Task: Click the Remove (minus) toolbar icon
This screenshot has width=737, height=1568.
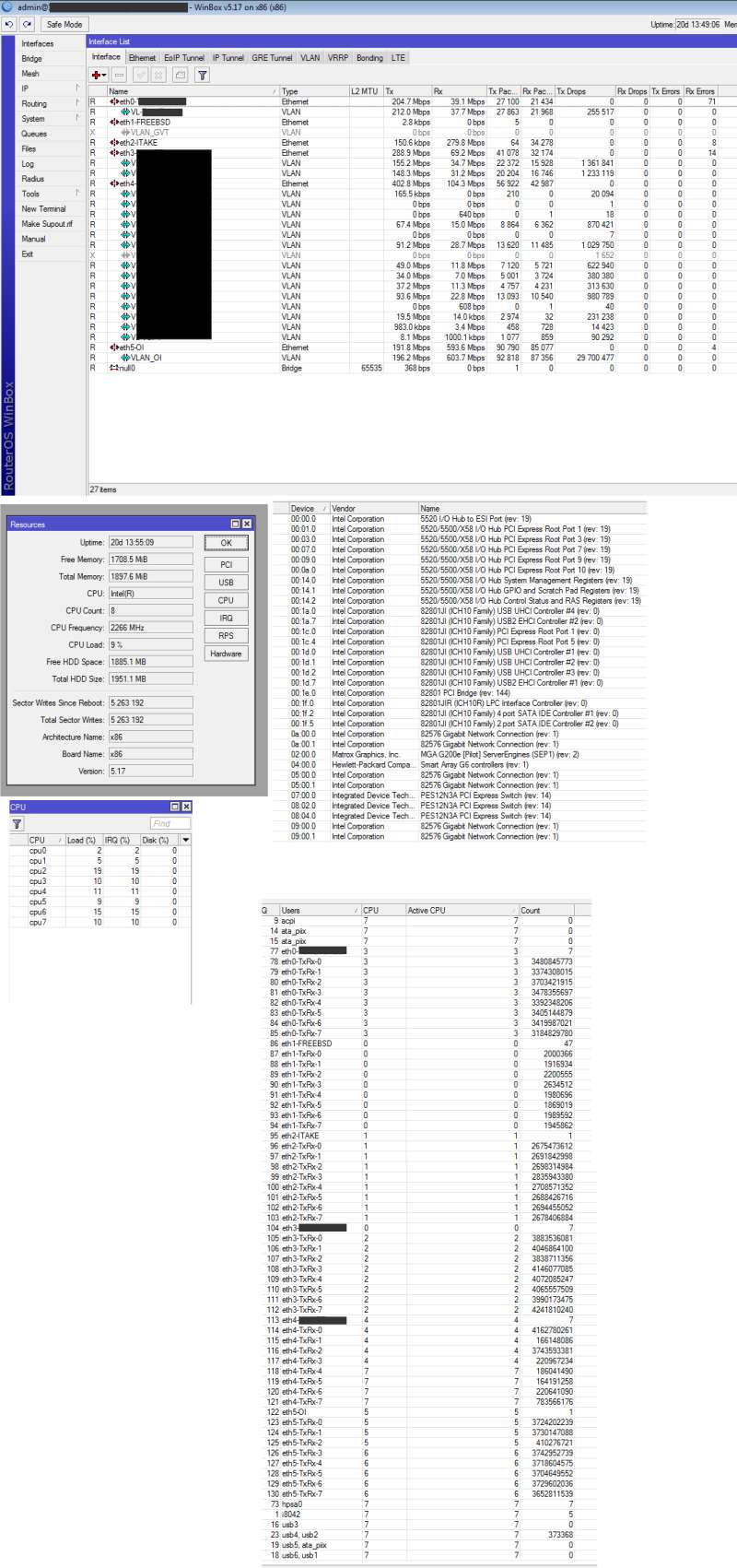Action: point(120,75)
